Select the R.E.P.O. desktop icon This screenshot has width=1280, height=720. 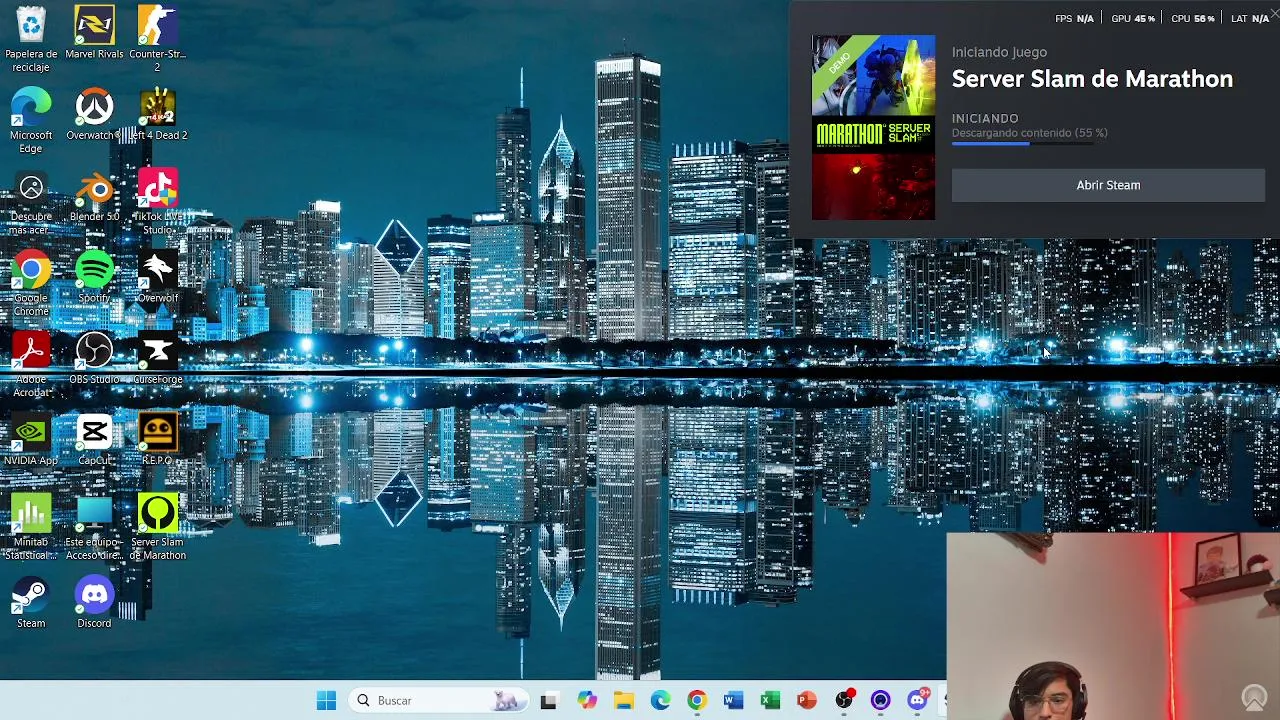(x=157, y=440)
